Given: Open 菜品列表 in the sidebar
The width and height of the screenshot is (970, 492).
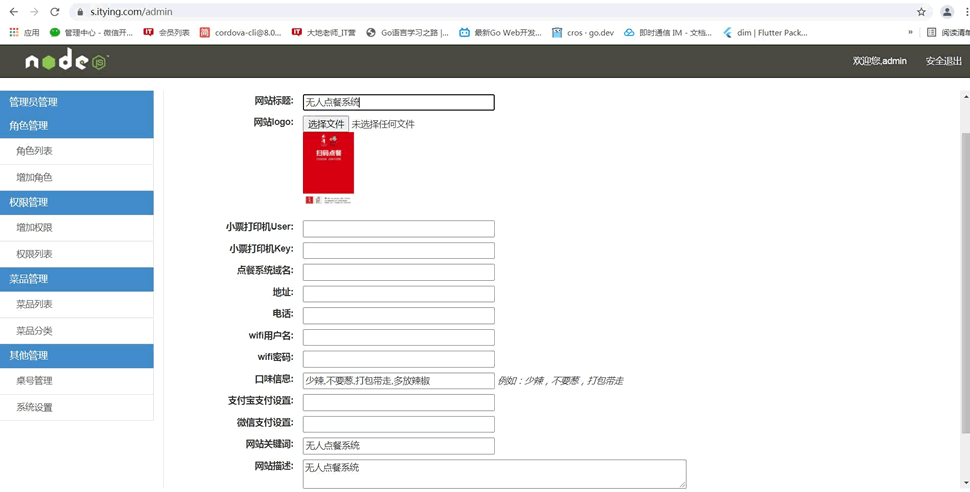Looking at the screenshot, I should point(77,304).
